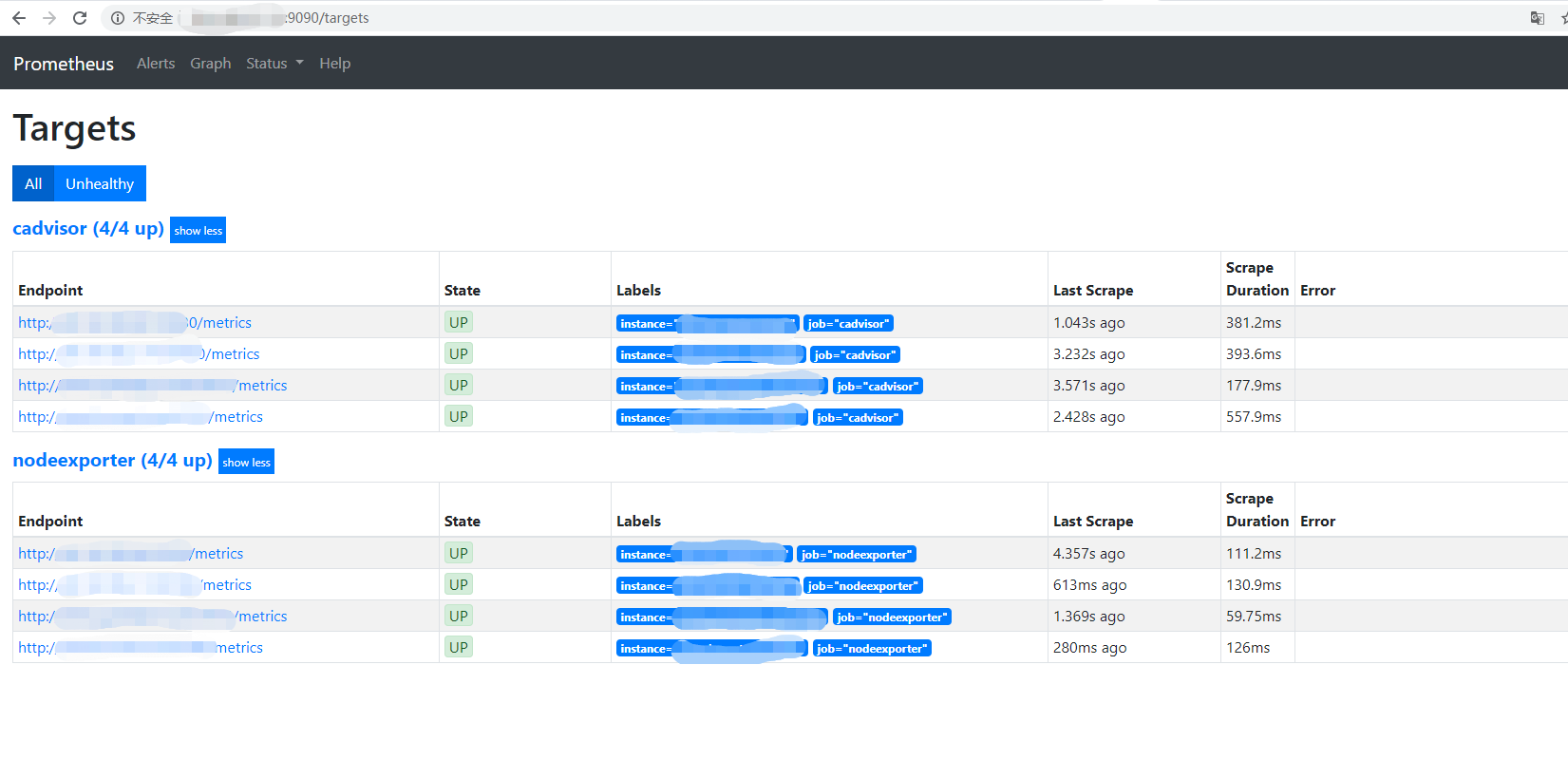The width and height of the screenshot is (1568, 760).
Task: Click job="cadvisor" label in 381.2ms row
Action: tap(848, 324)
